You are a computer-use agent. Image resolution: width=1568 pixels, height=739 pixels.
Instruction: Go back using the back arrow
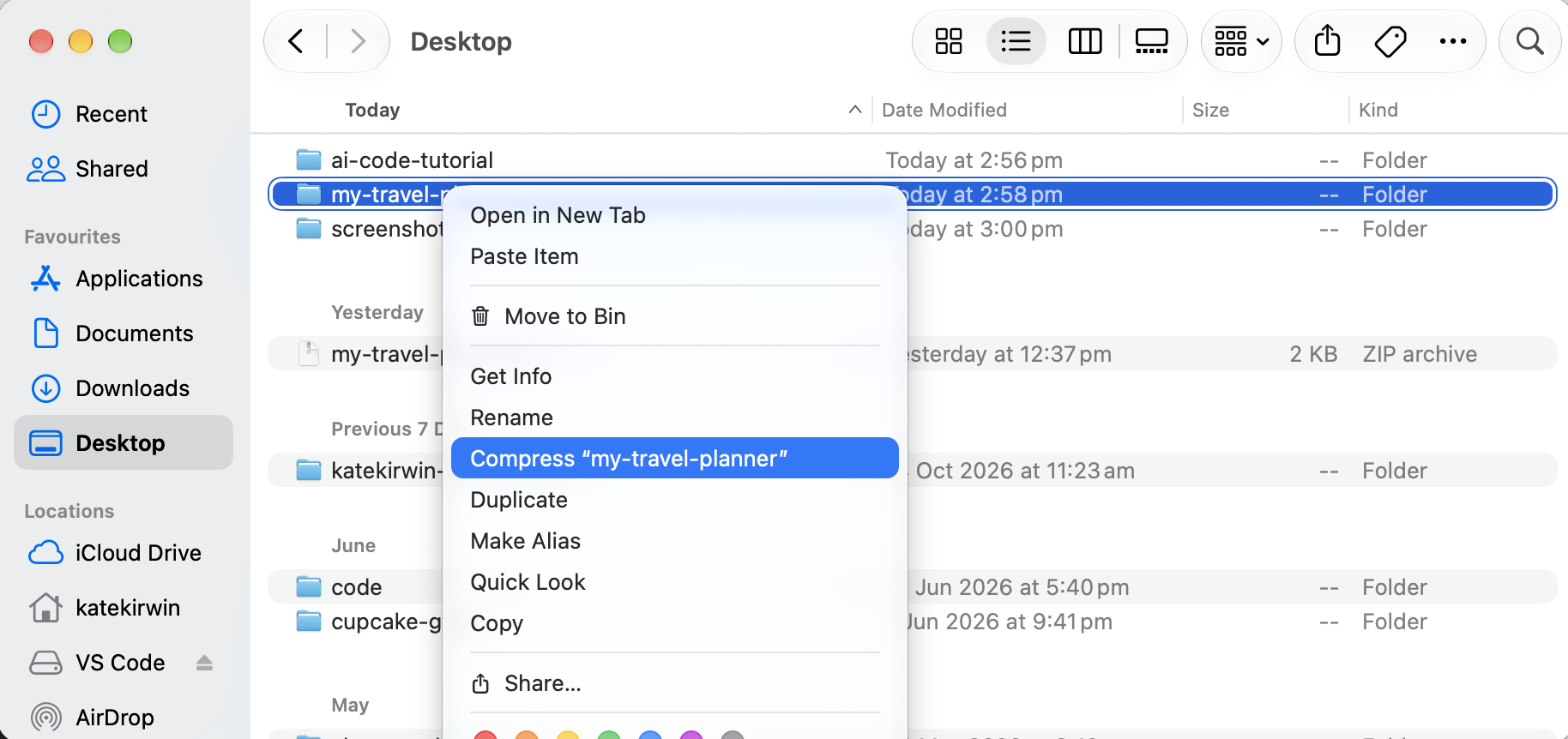pos(296,41)
